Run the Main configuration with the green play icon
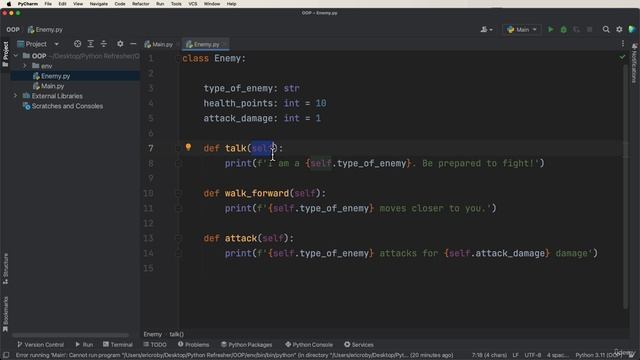This screenshot has height=360, width=640. coord(551,29)
